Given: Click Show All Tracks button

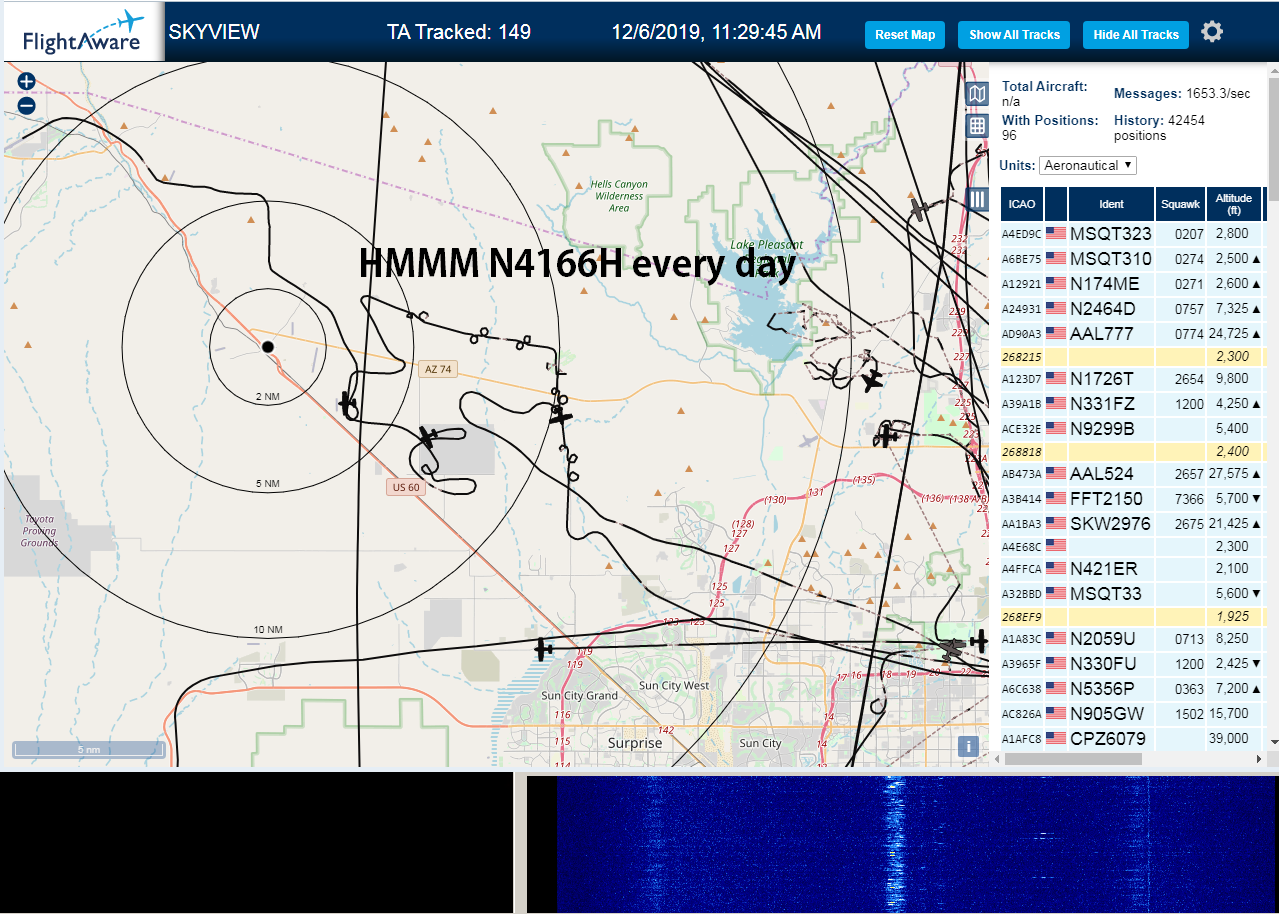Looking at the screenshot, I should 1014,35.
